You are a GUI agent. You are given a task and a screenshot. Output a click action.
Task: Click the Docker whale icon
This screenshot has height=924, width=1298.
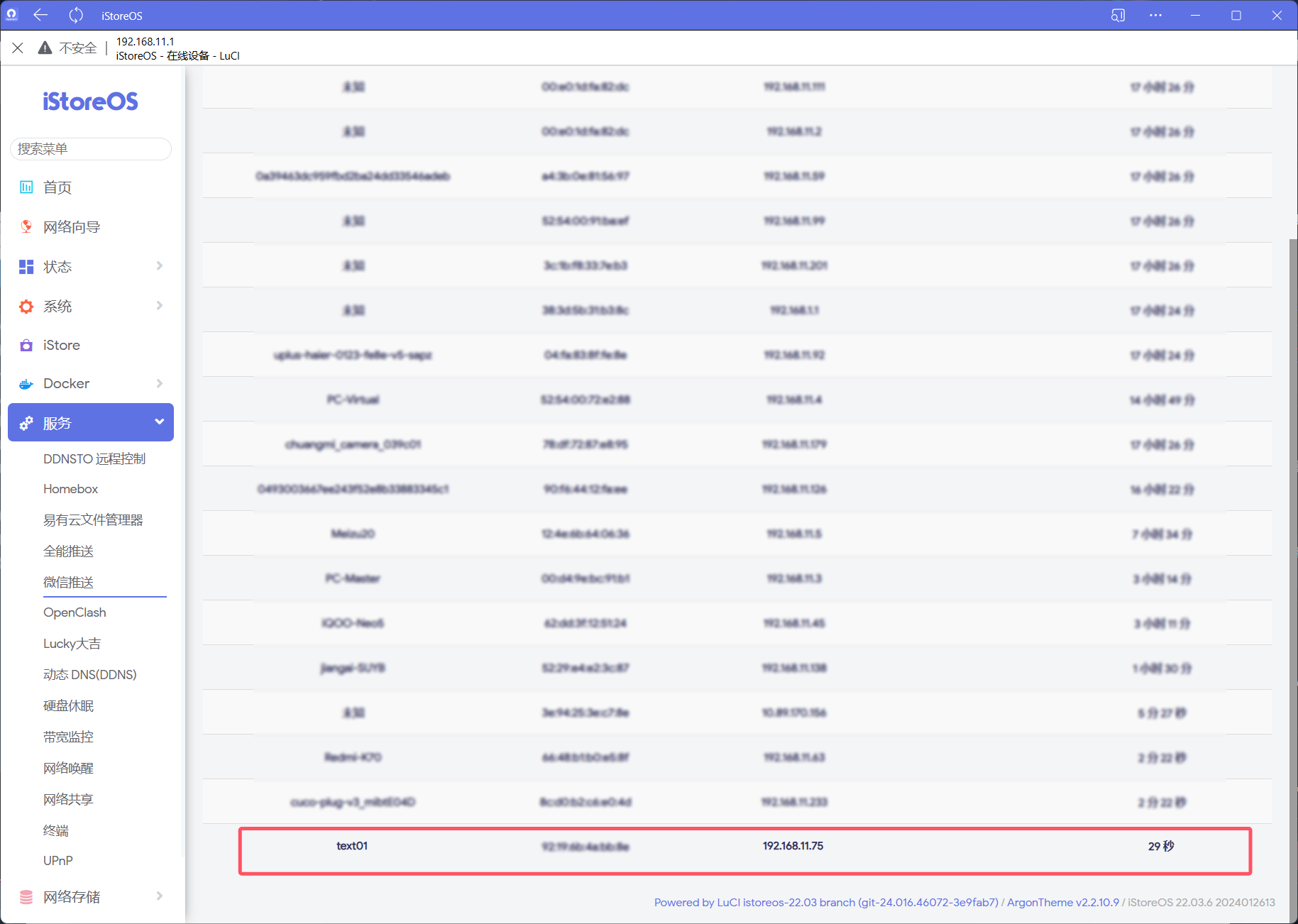pyautogui.click(x=26, y=384)
